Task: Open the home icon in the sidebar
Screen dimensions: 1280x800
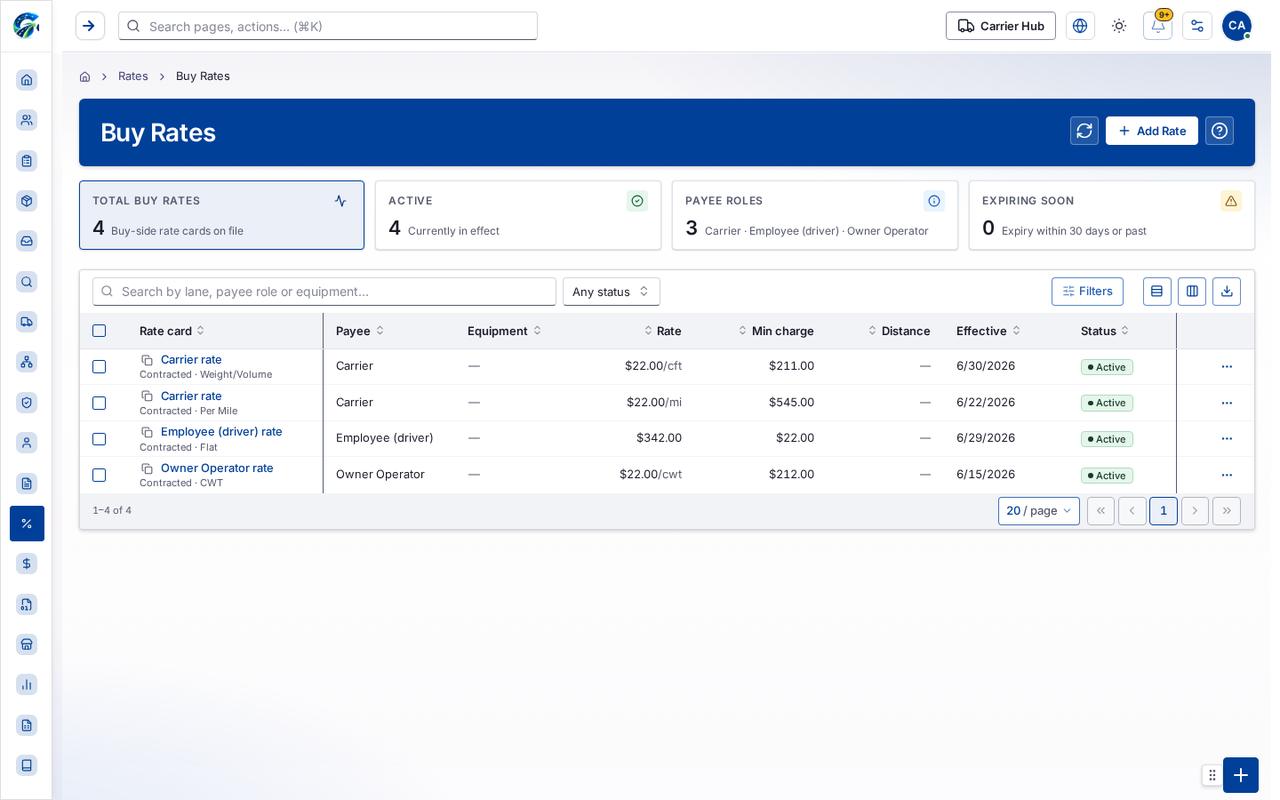Action: coord(27,80)
